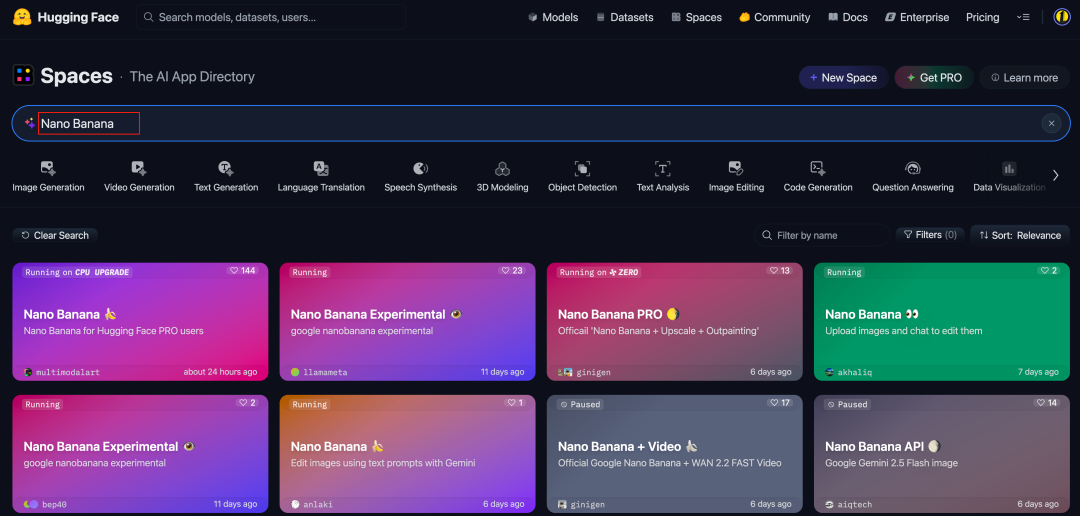This screenshot has height=516, width=1080.
Task: Click 'Running on ZERO' status badge
Action: tap(599, 272)
